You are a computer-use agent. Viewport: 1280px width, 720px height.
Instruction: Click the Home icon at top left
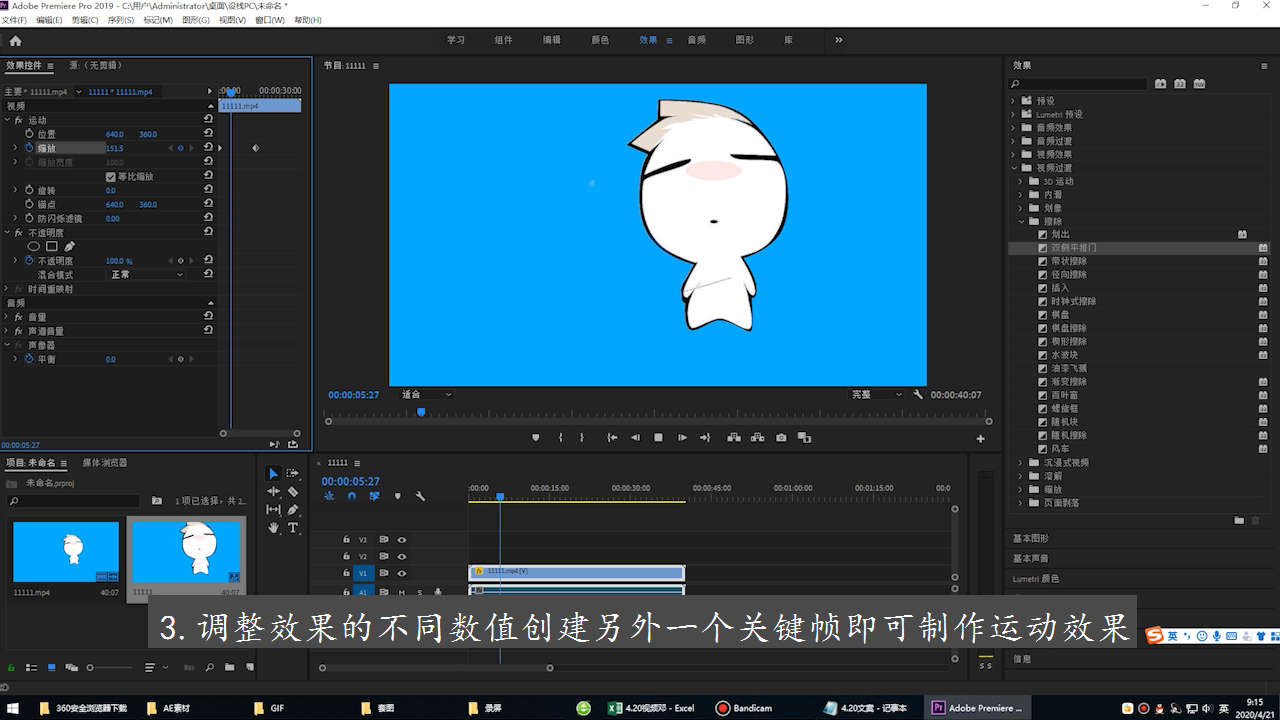[x=15, y=41]
